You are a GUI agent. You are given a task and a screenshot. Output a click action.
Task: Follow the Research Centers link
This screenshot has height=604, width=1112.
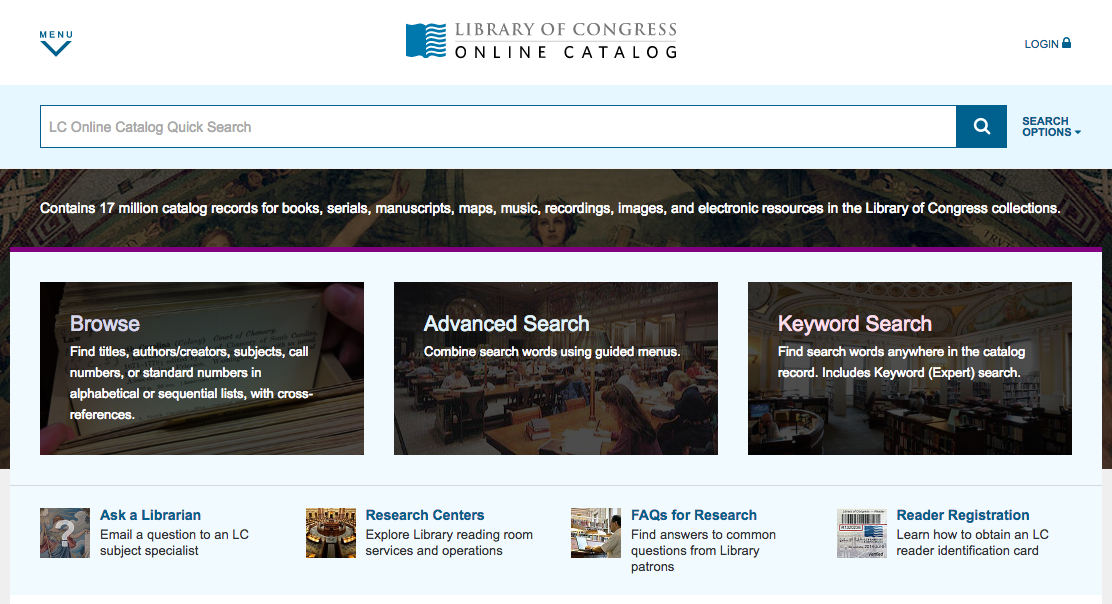coord(425,515)
